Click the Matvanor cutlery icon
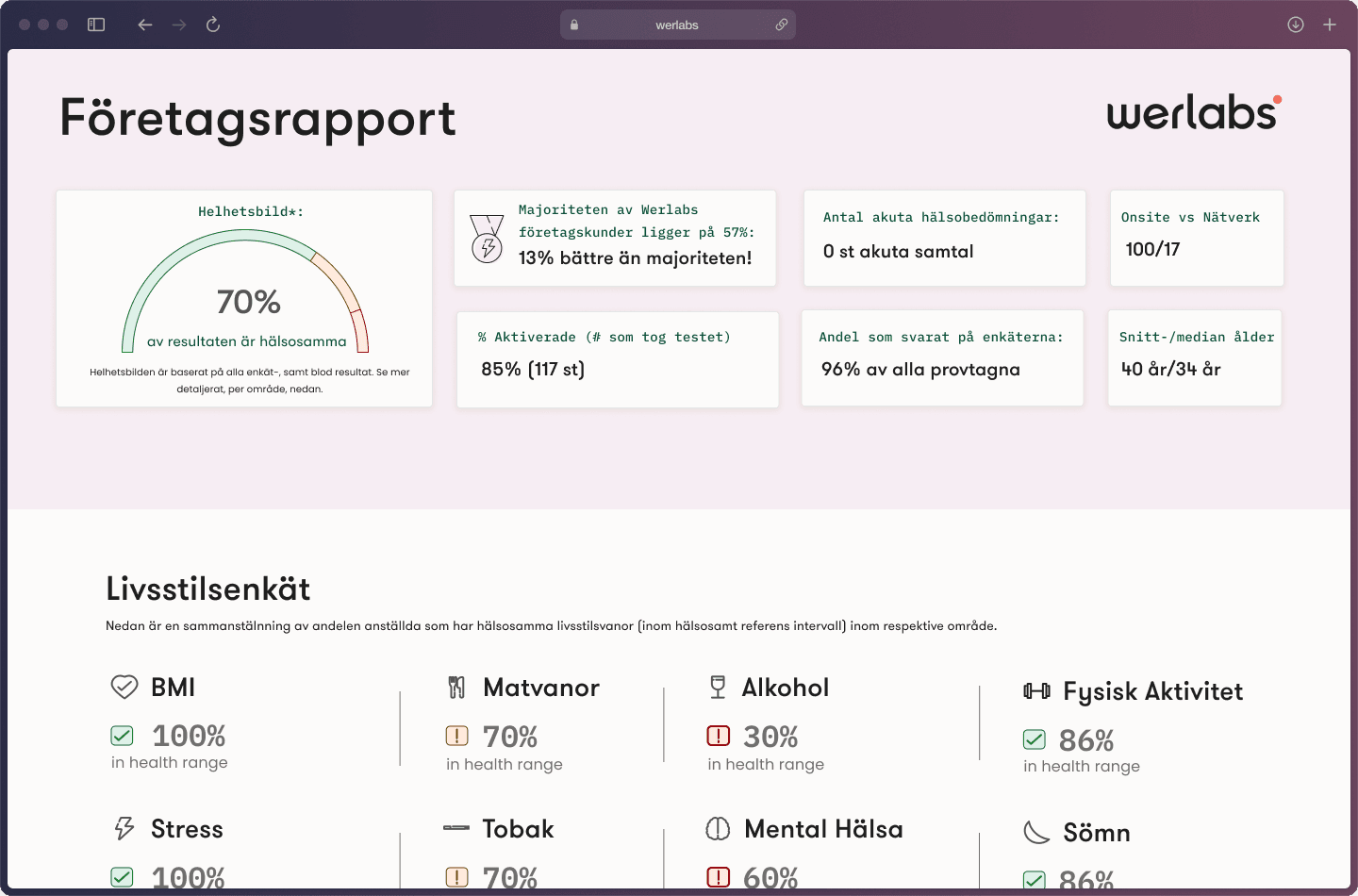Viewport: 1358px width, 896px height. point(456,688)
